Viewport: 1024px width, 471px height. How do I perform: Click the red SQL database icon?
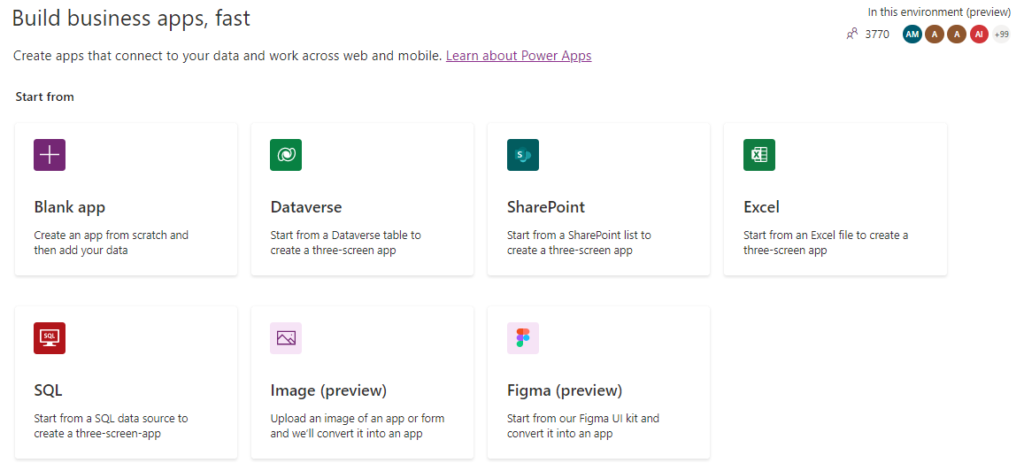pos(50,338)
